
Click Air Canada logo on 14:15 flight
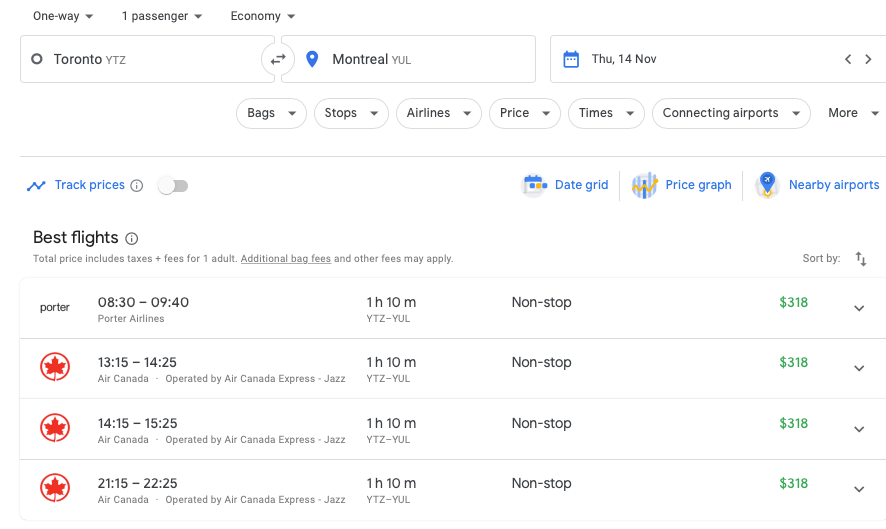pos(55,428)
